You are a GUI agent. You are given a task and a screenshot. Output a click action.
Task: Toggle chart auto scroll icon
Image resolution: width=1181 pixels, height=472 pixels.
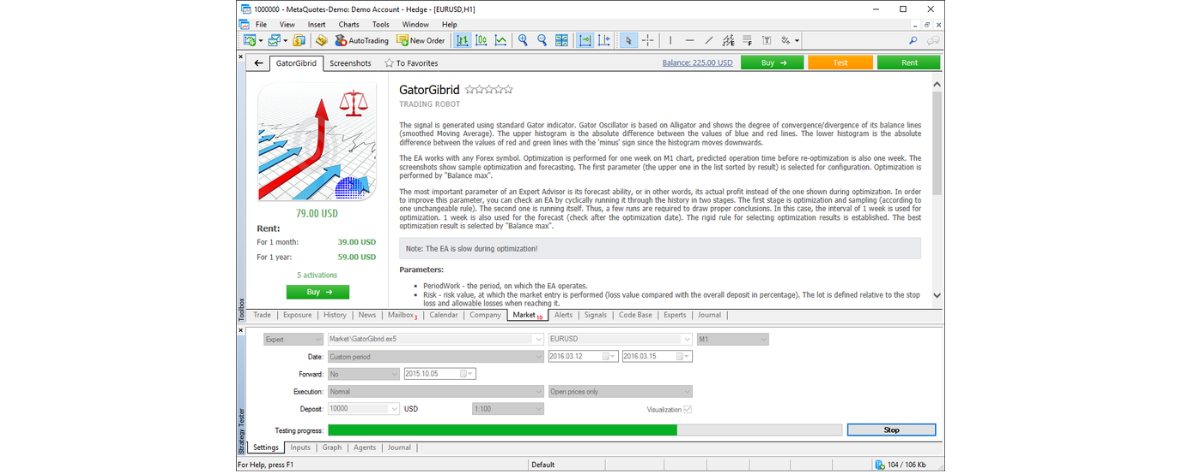584,41
